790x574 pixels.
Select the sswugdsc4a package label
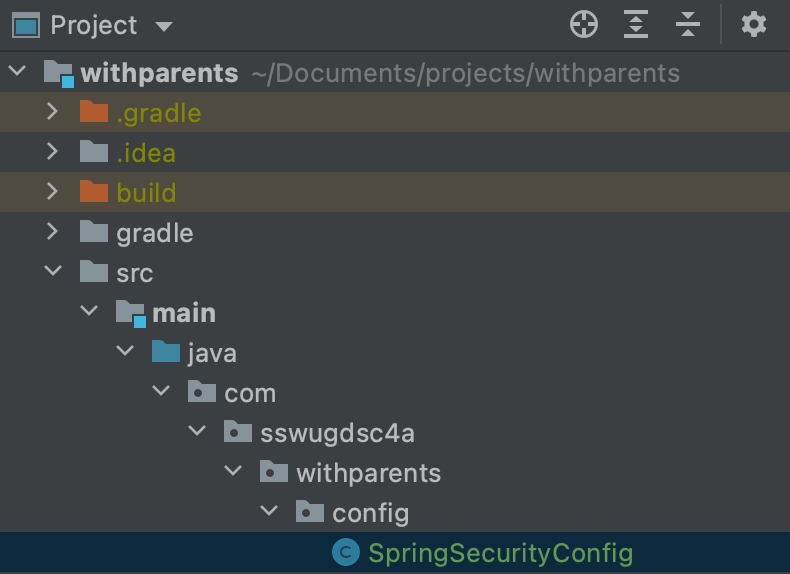pos(338,433)
